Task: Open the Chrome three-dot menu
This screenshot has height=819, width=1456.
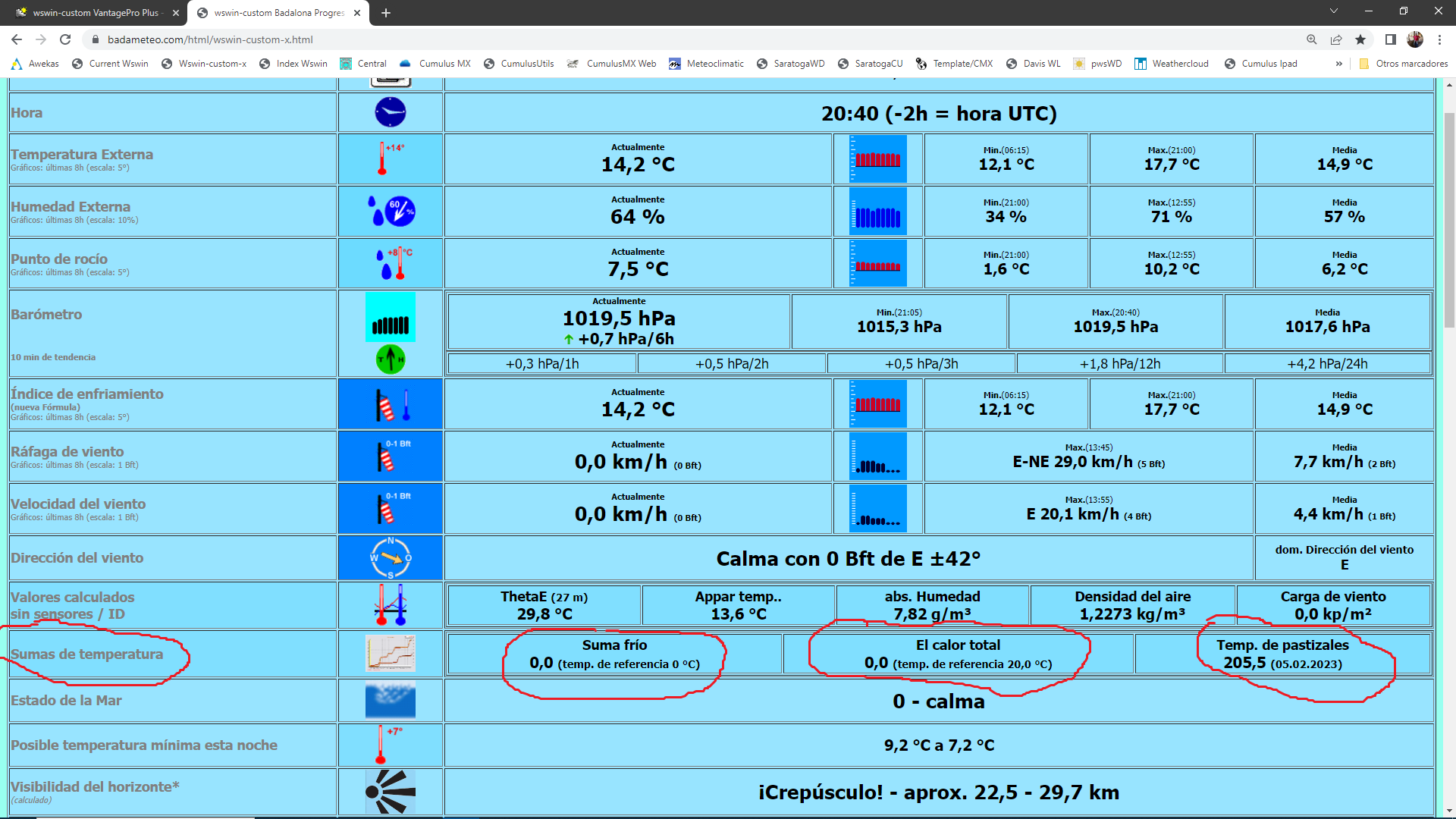Action: (1439, 39)
